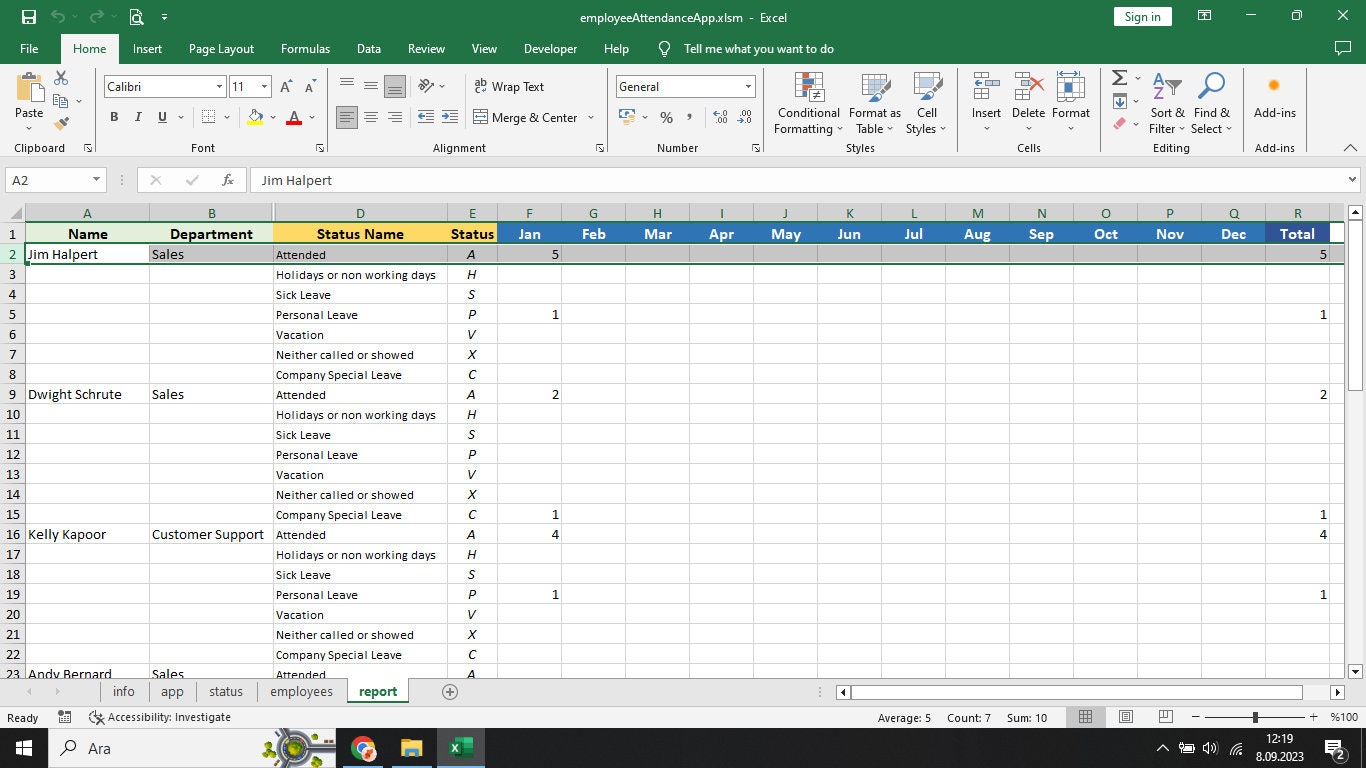
Task: Toggle italic formatting
Action: coord(137,117)
